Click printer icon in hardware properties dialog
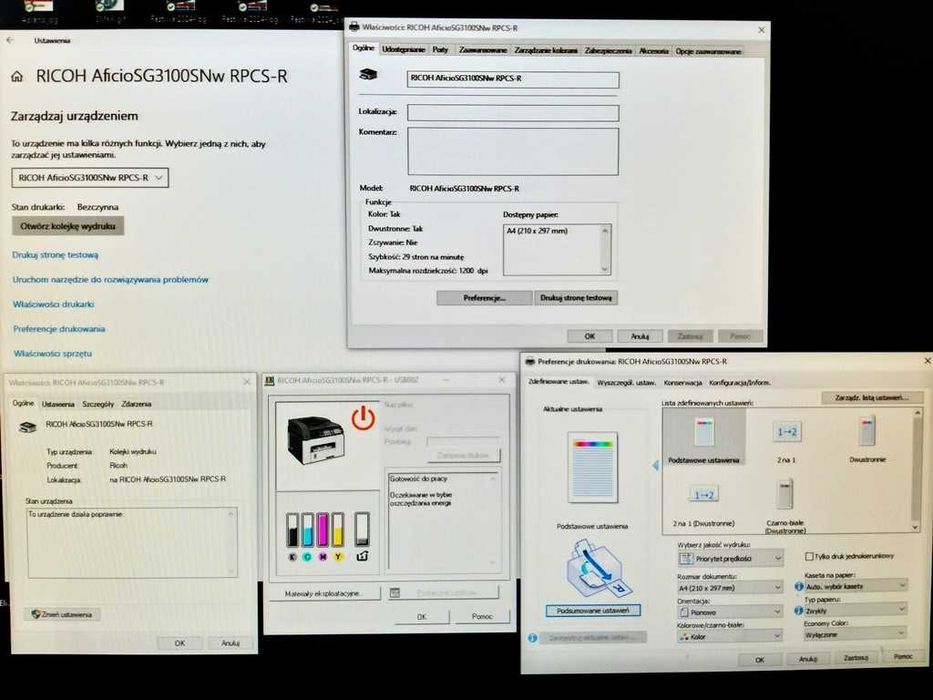This screenshot has width=933, height=700. click(27, 426)
